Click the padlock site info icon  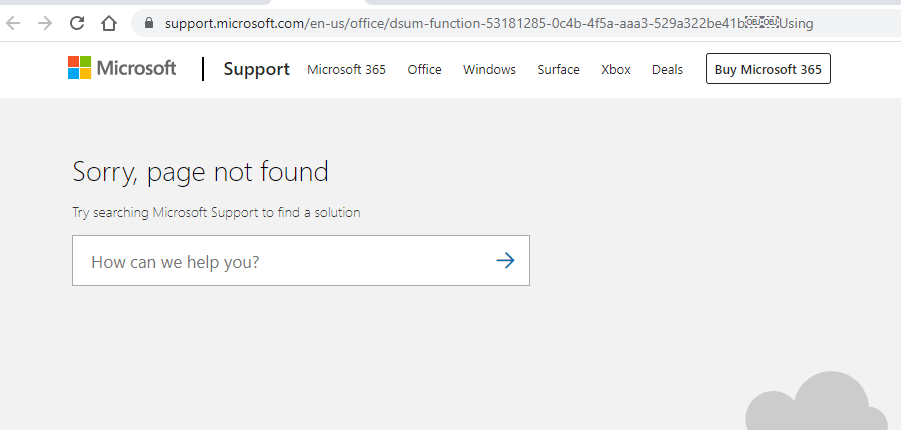pyautogui.click(x=149, y=23)
